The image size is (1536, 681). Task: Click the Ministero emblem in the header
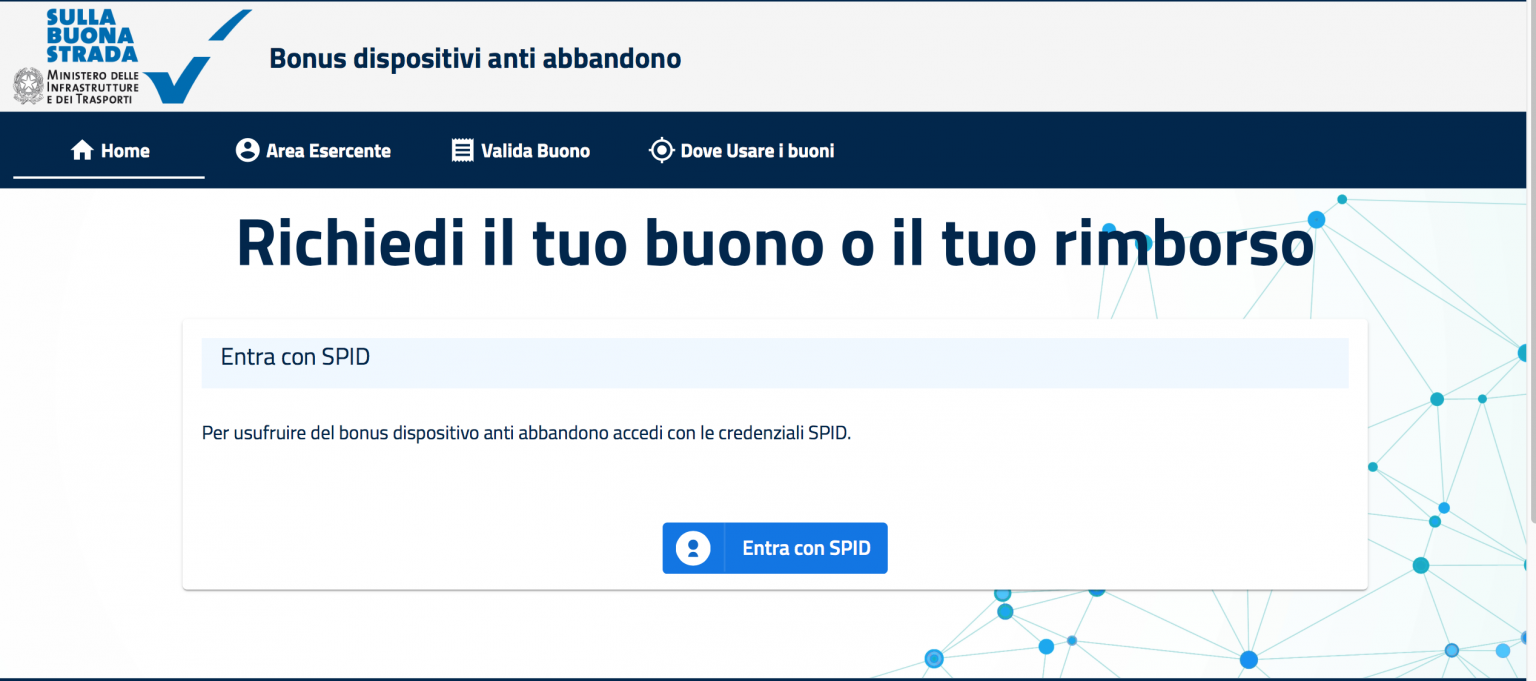tap(28, 87)
